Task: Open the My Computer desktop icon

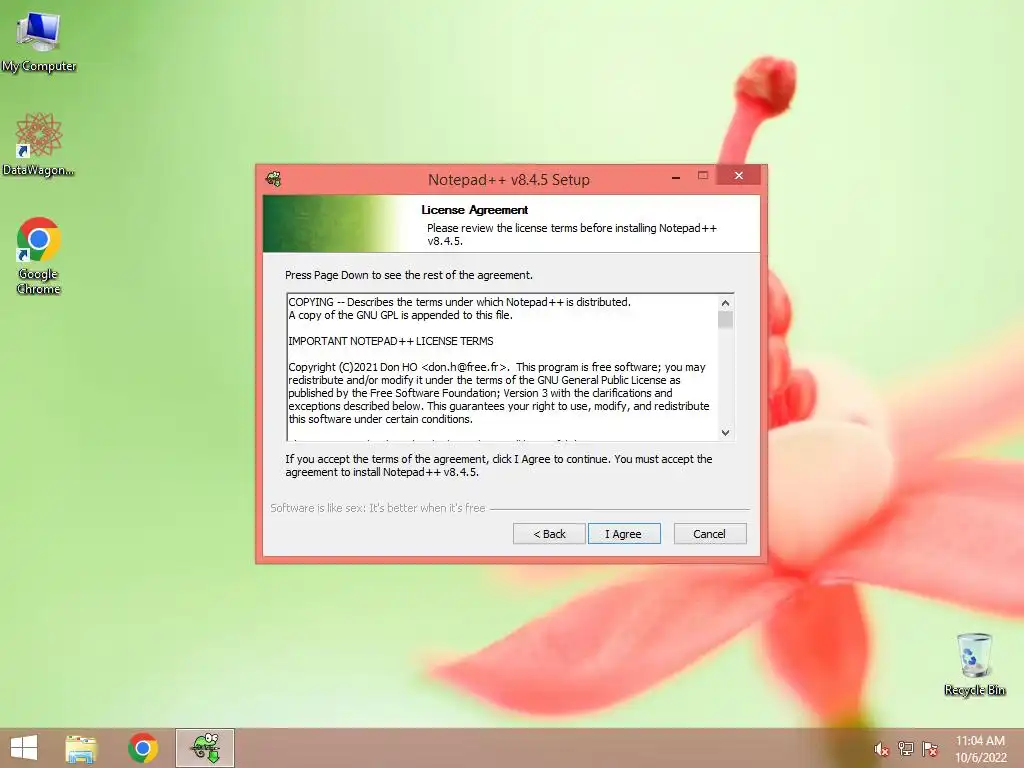Action: coord(39,42)
